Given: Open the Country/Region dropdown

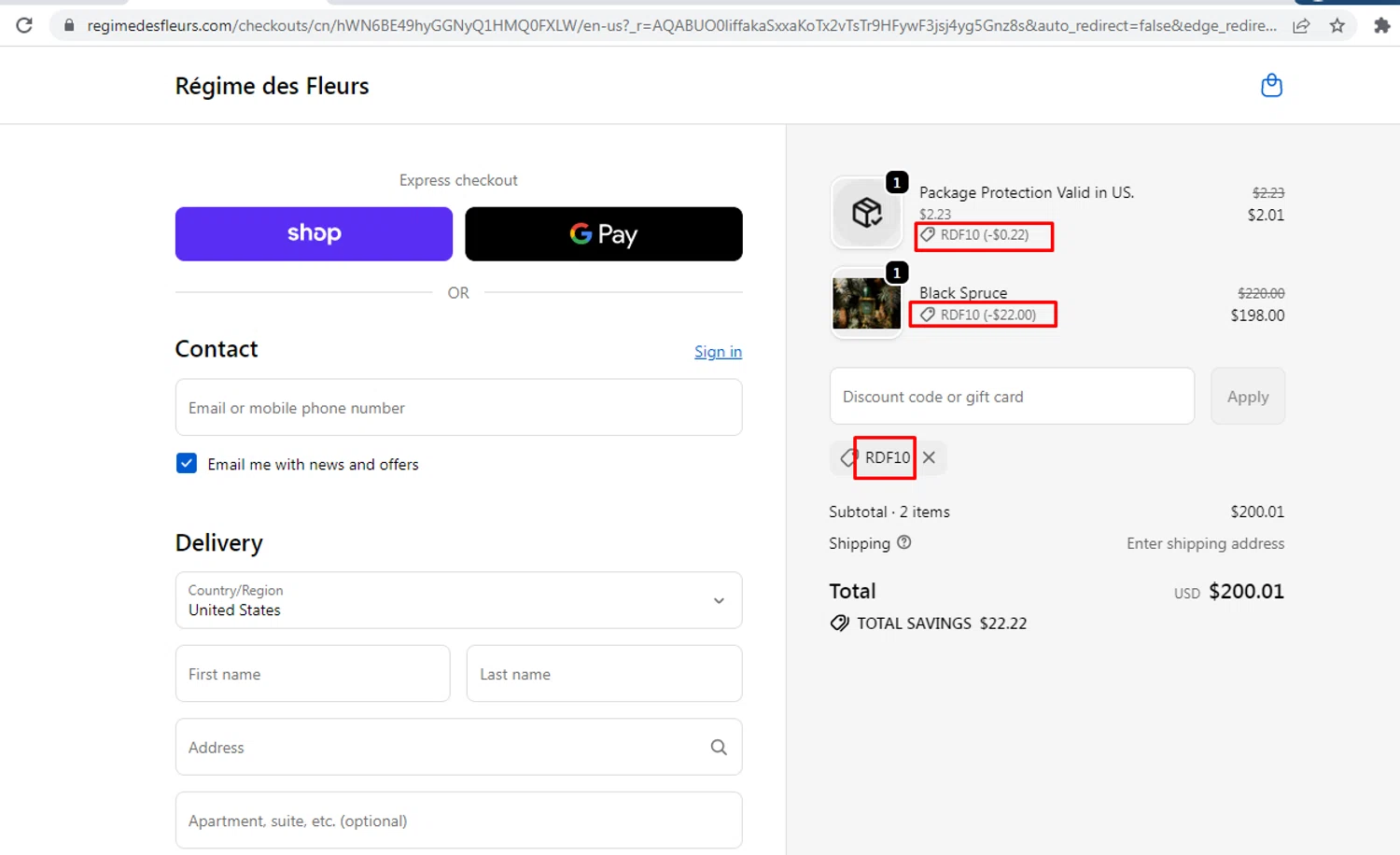Looking at the screenshot, I should click(458, 600).
